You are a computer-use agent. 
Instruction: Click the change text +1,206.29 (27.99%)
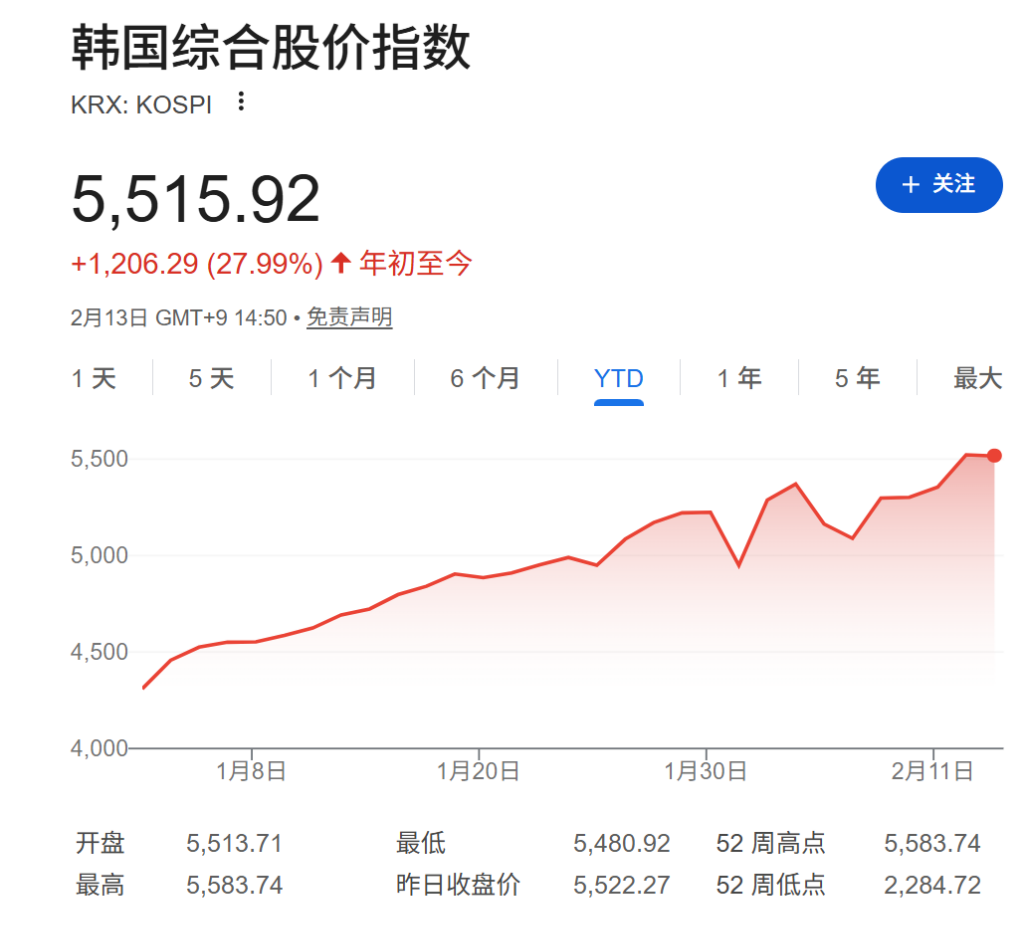pos(195,262)
